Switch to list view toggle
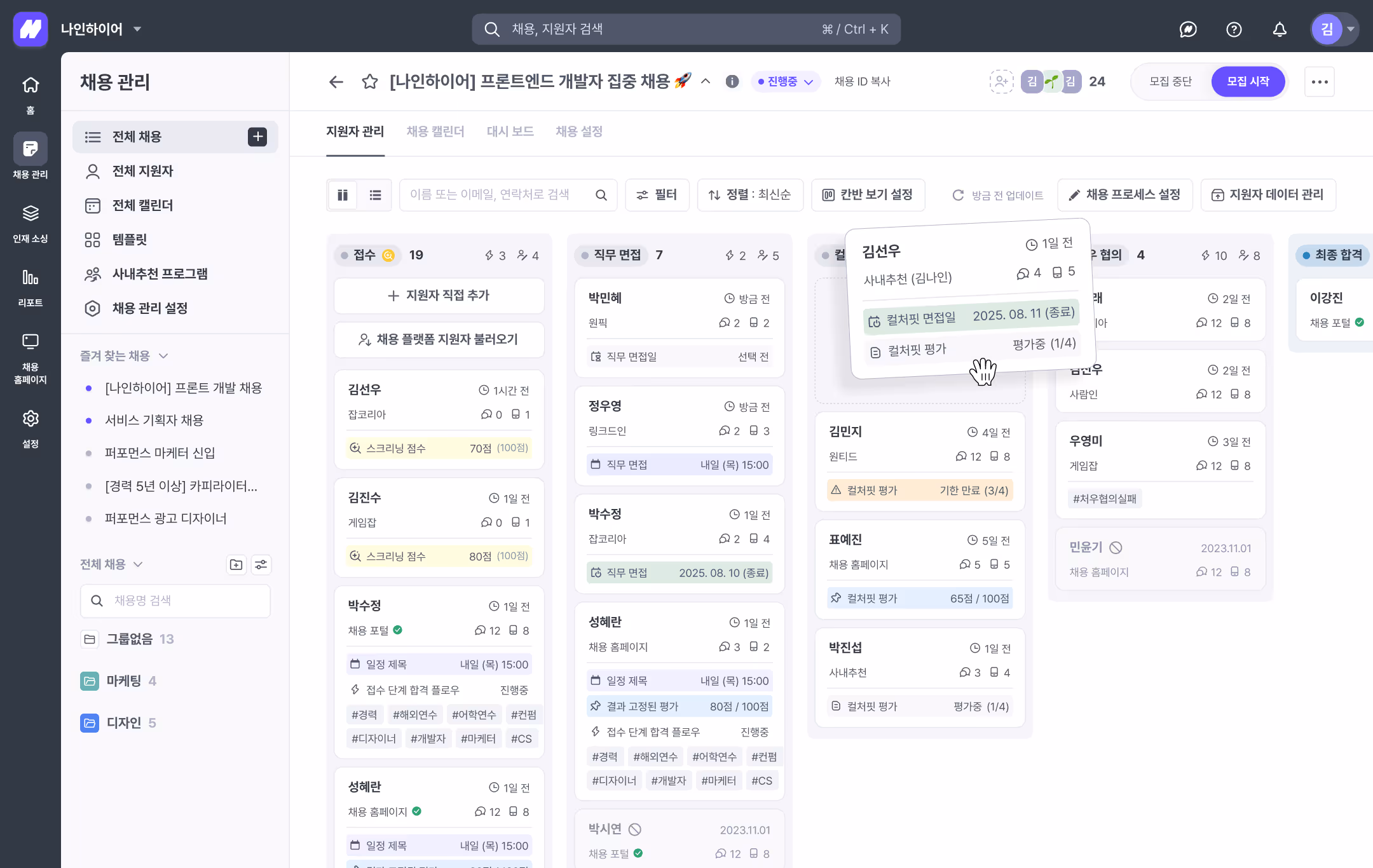The image size is (1373, 868). click(376, 195)
